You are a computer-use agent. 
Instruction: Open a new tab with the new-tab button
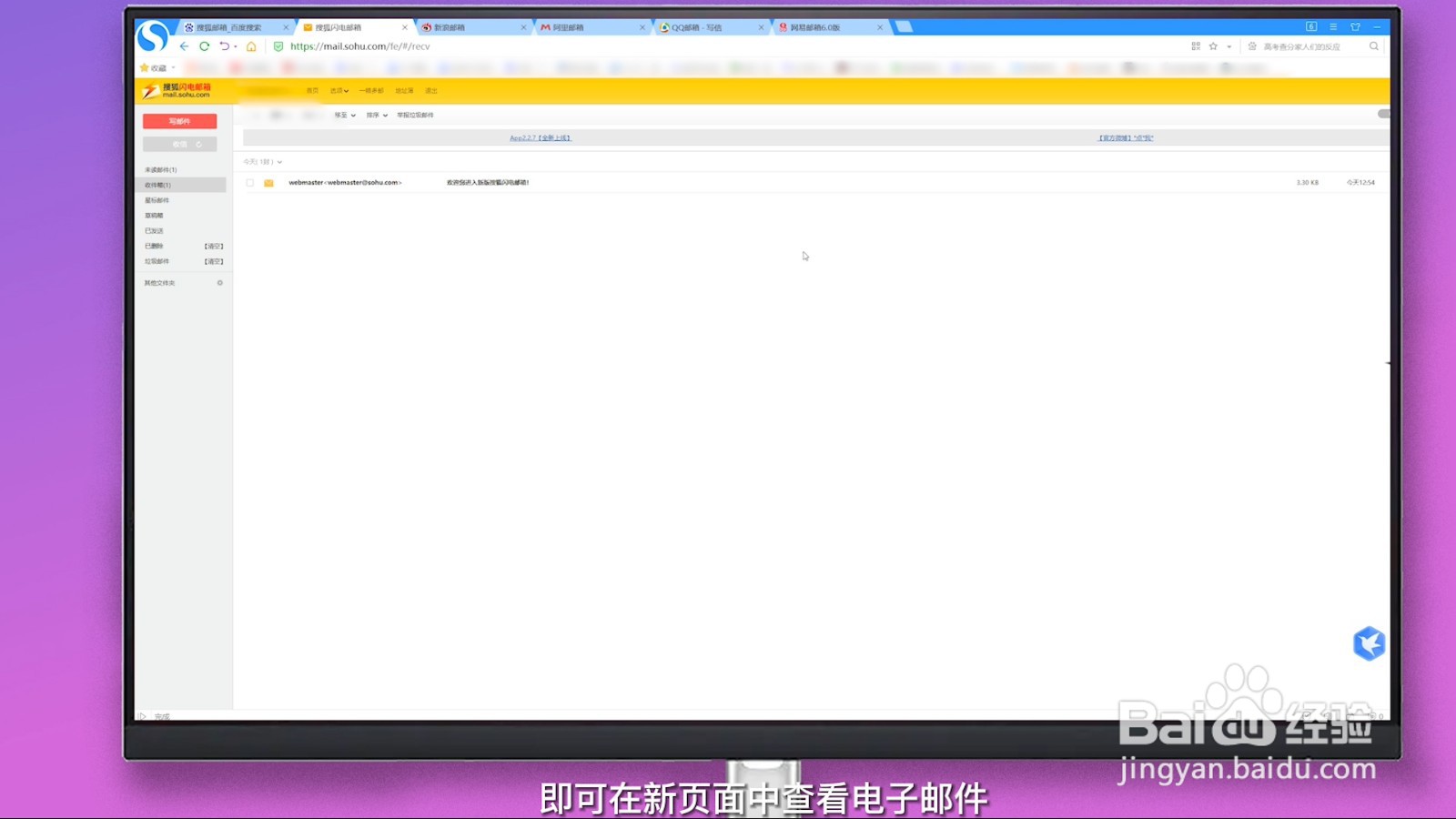coord(904,27)
